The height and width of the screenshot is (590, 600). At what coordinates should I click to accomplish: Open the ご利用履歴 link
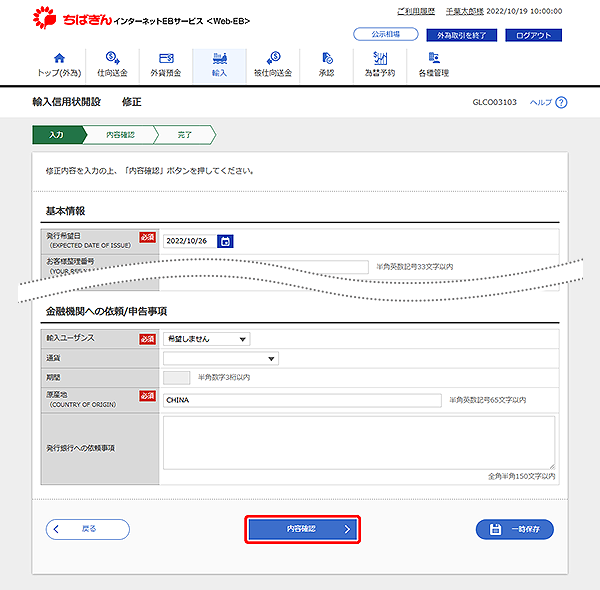pos(416,11)
